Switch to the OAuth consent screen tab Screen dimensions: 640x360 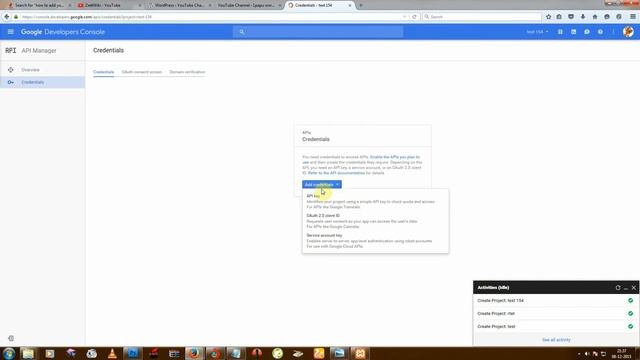click(142, 72)
